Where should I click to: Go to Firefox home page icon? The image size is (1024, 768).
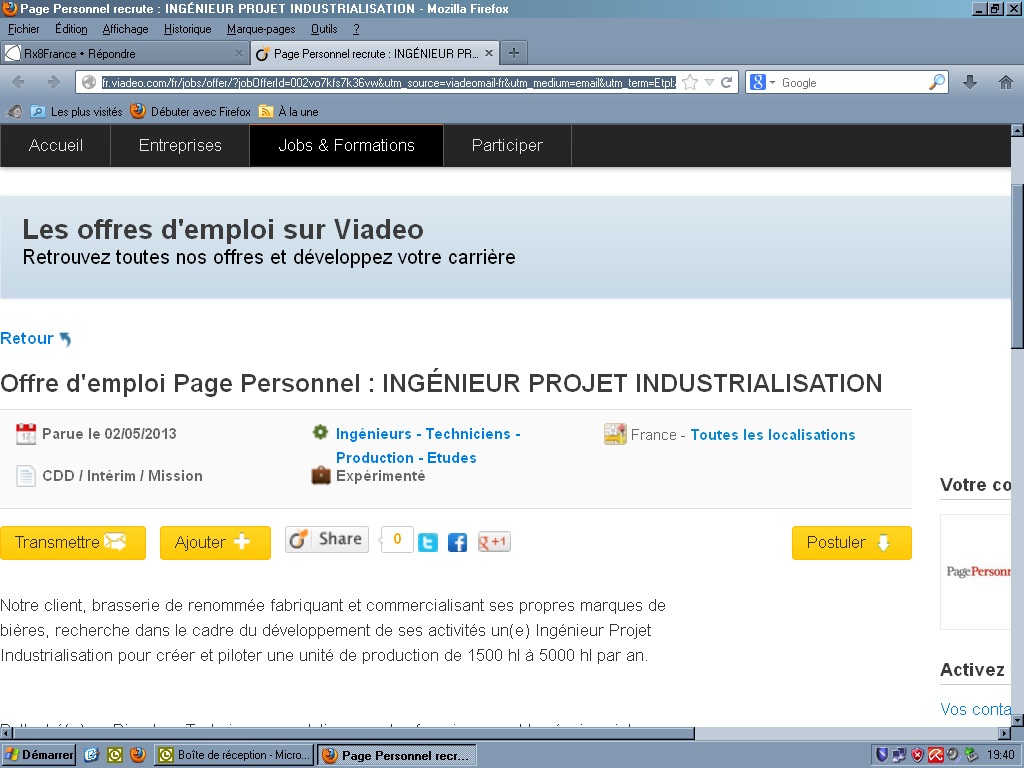[1005, 83]
